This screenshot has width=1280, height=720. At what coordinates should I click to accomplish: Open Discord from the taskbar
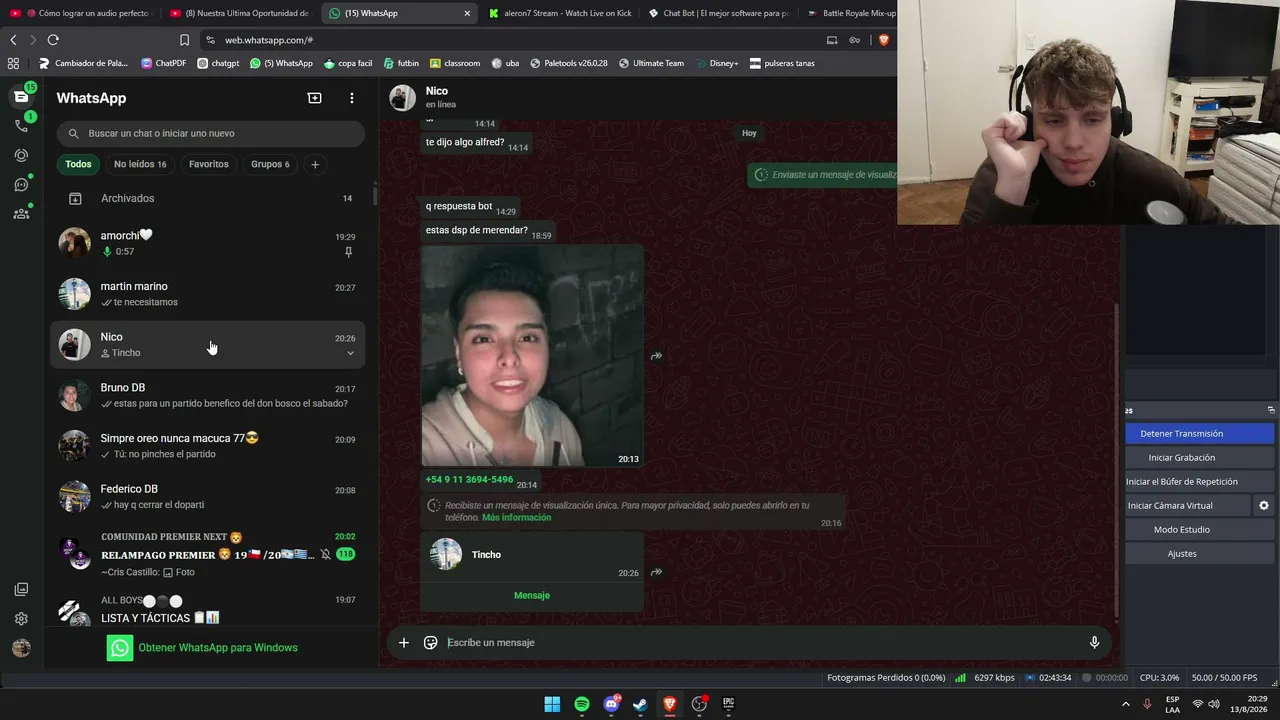click(611, 704)
